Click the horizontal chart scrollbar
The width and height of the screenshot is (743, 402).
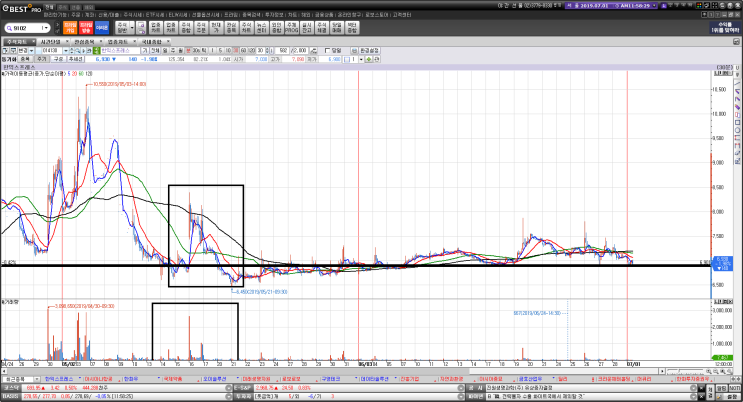332,371
